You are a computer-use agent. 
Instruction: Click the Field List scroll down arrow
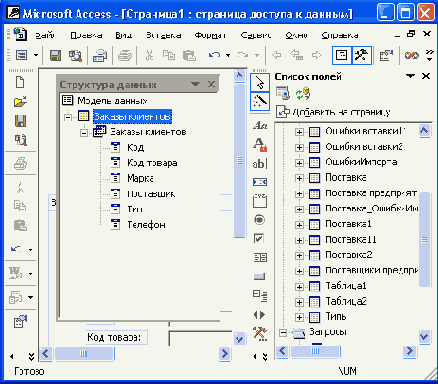pos(424,336)
